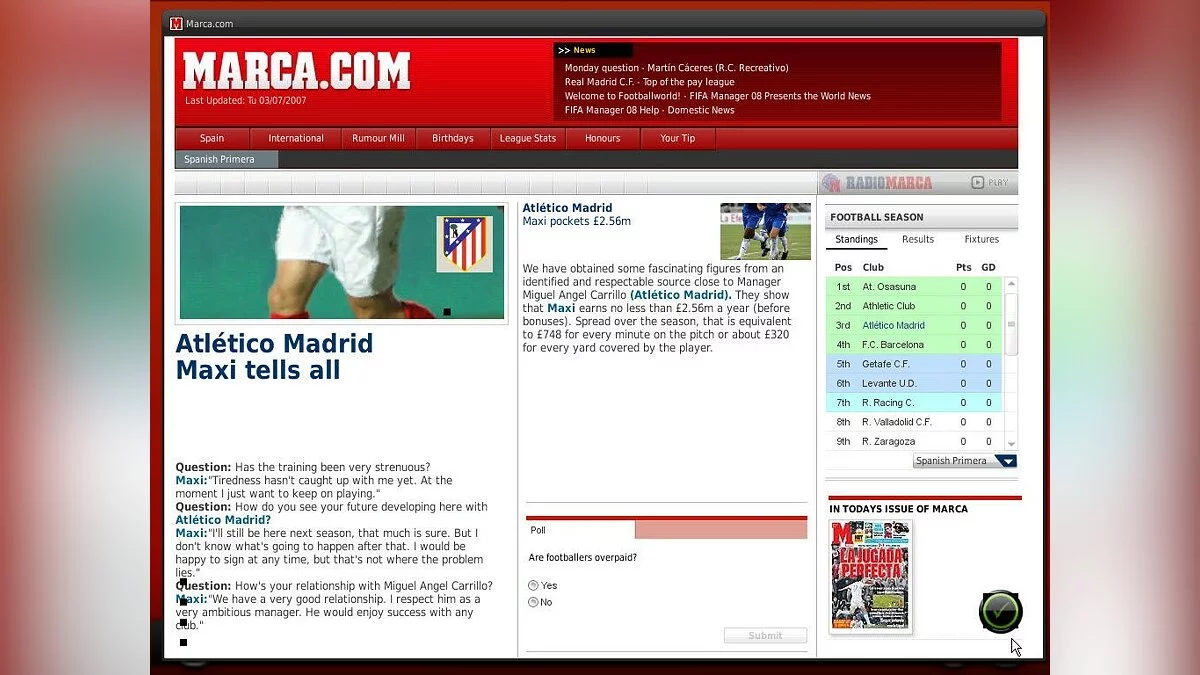The height and width of the screenshot is (675, 1200).
Task: Open the Rumour Mill menu
Action: click(x=378, y=138)
